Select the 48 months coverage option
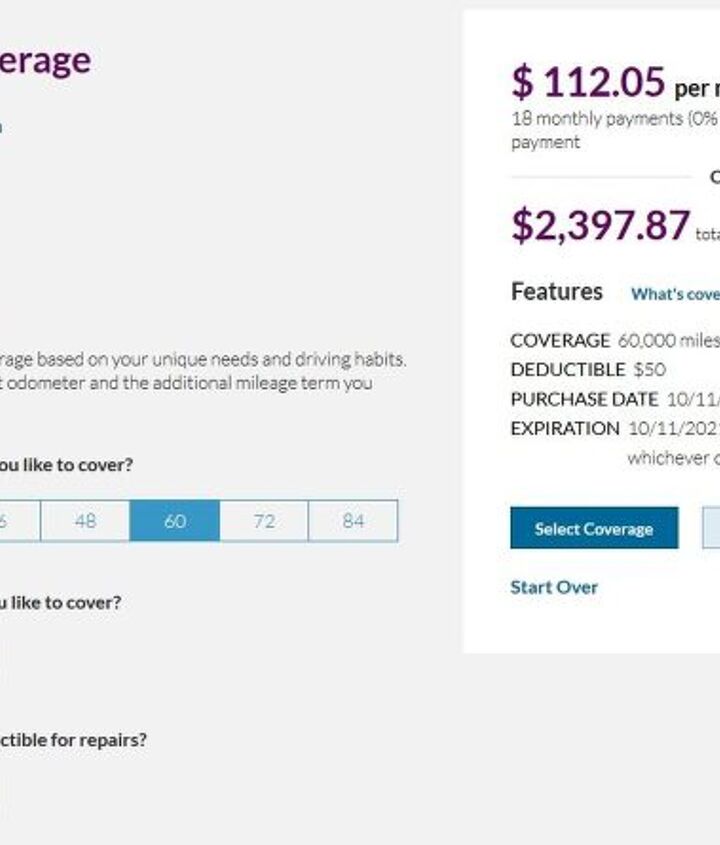This screenshot has width=720, height=845. coord(85,521)
